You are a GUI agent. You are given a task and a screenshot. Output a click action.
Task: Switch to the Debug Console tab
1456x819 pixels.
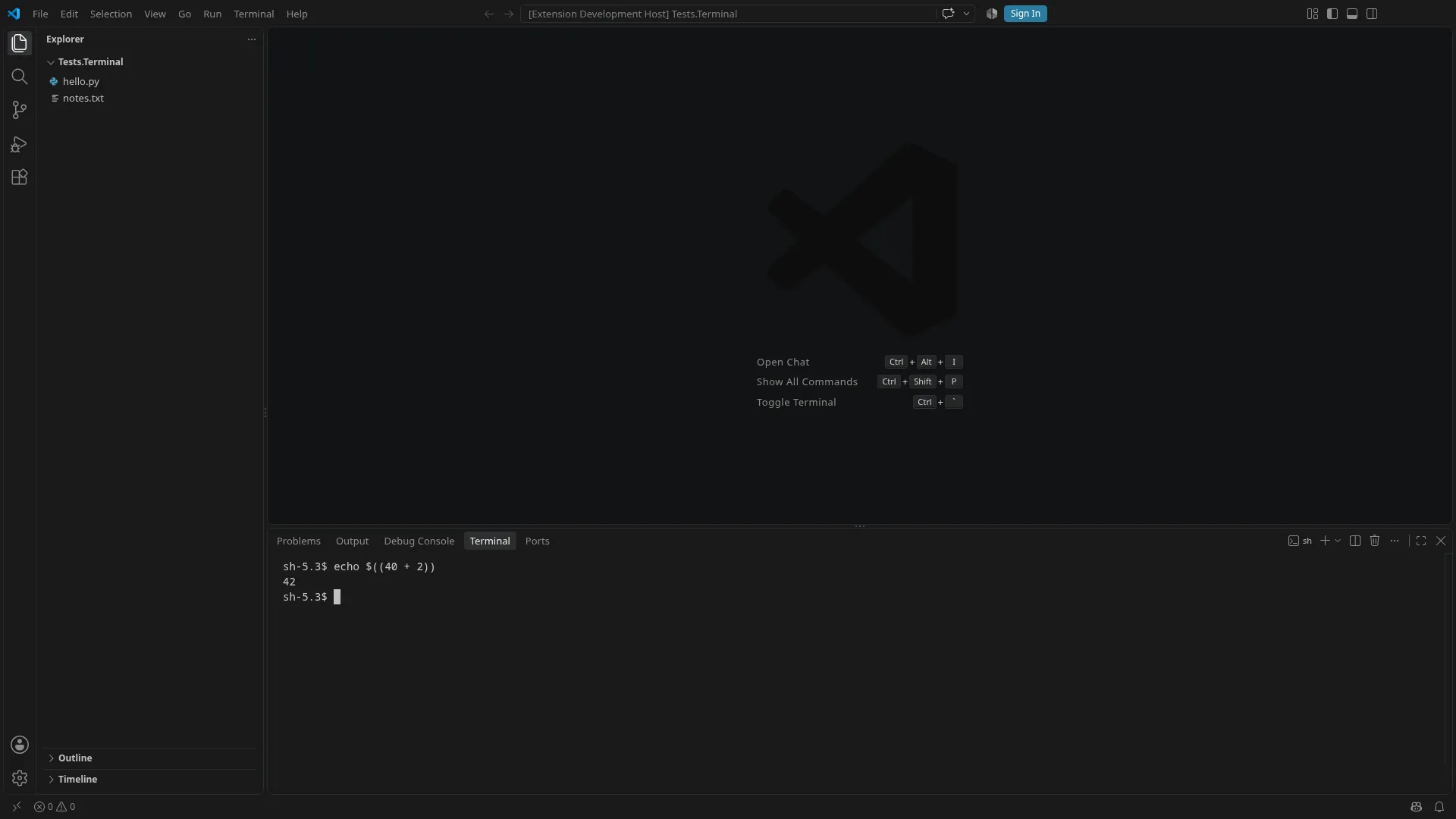pos(419,541)
